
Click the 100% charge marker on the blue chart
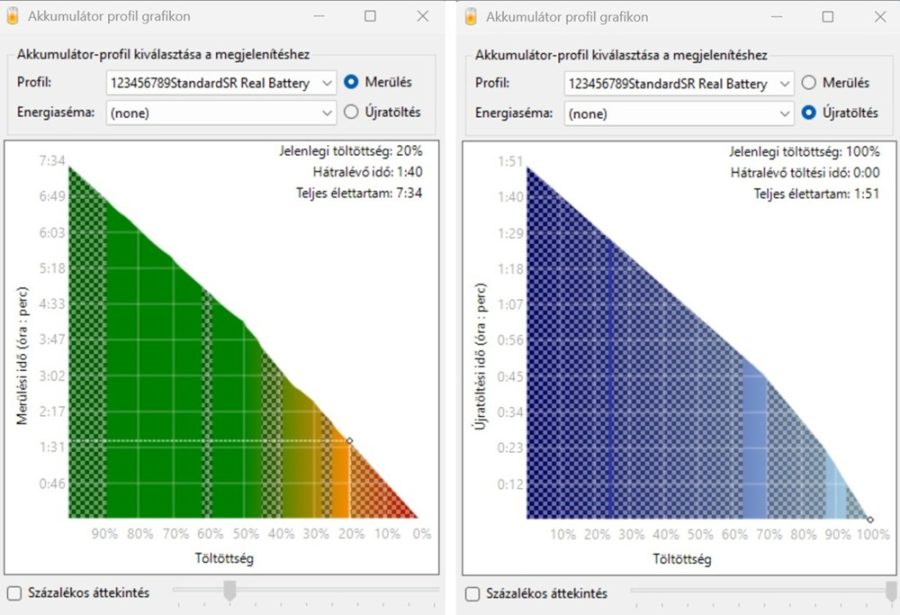point(870,519)
